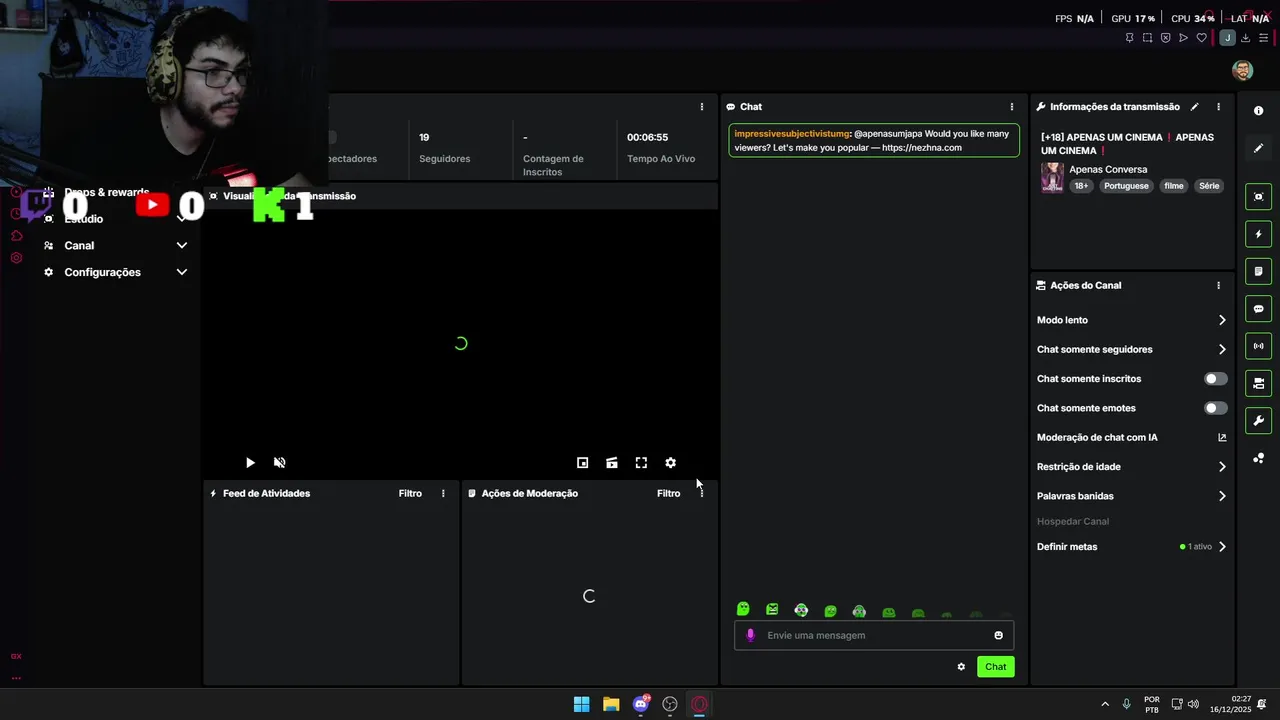Open Feed de Atividades Filtro dropdown
The height and width of the screenshot is (720, 1280).
(410, 493)
